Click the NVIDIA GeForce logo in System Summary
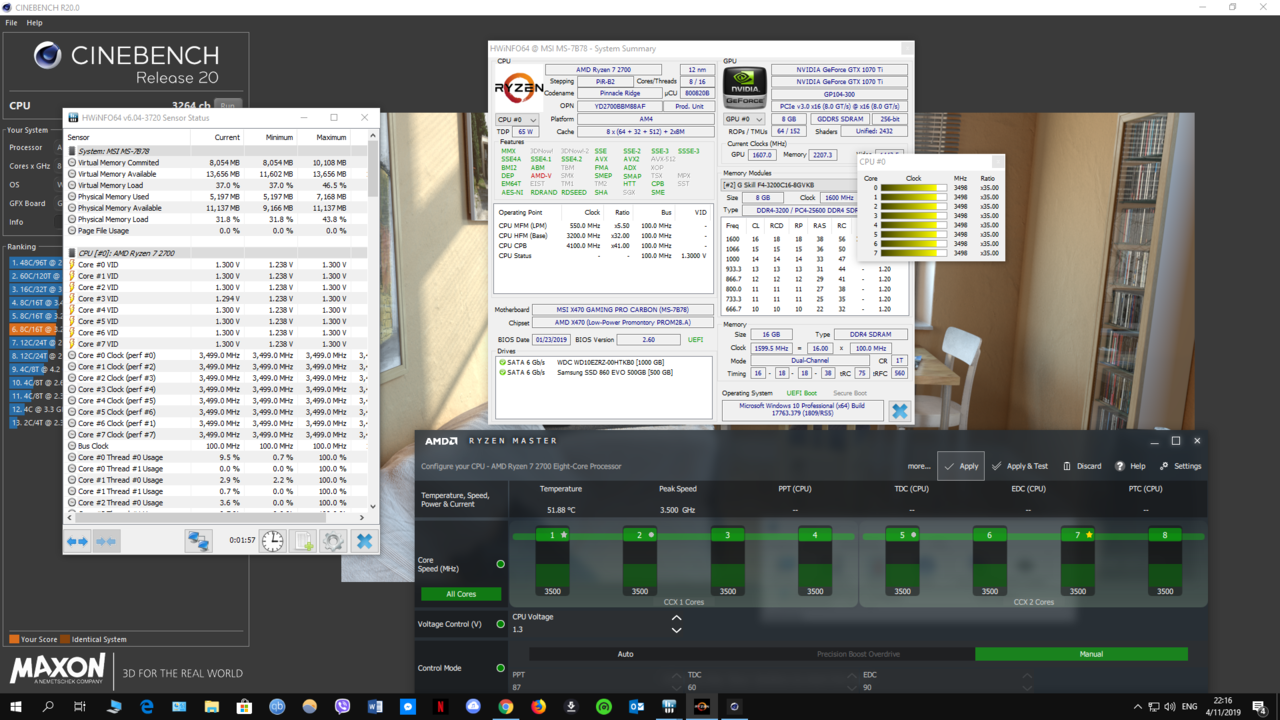The width and height of the screenshot is (1280, 720). tap(744, 89)
